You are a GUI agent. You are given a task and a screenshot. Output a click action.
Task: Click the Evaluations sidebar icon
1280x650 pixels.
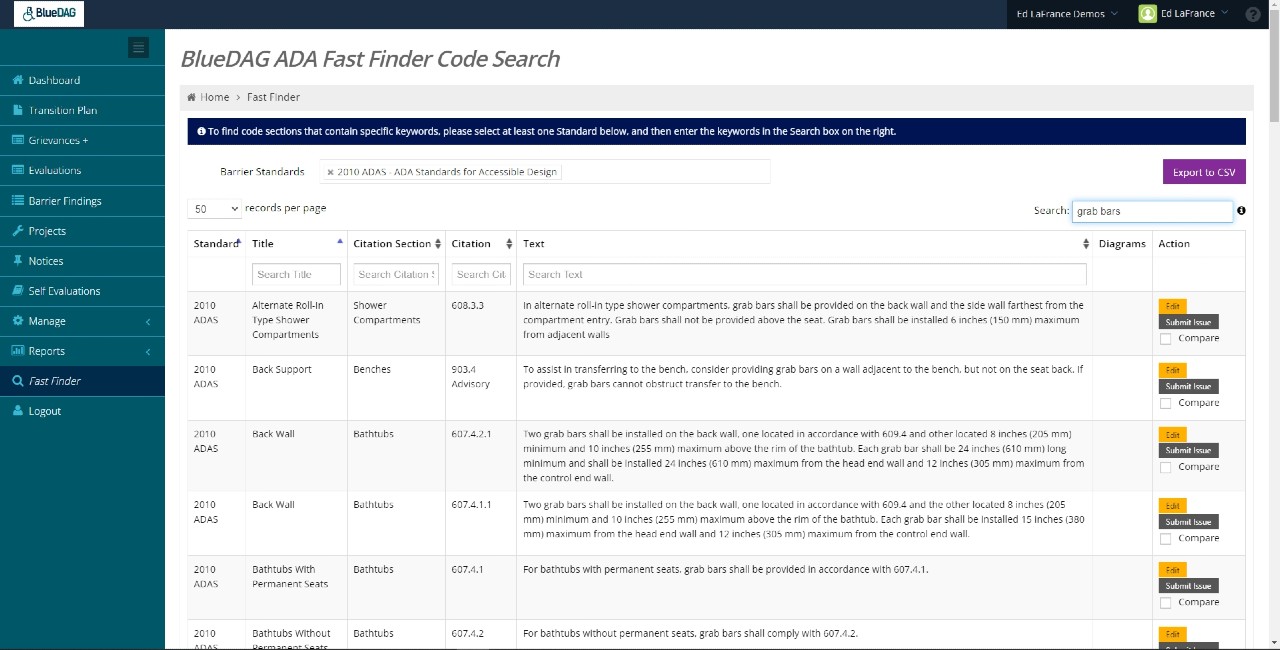tap(18, 170)
